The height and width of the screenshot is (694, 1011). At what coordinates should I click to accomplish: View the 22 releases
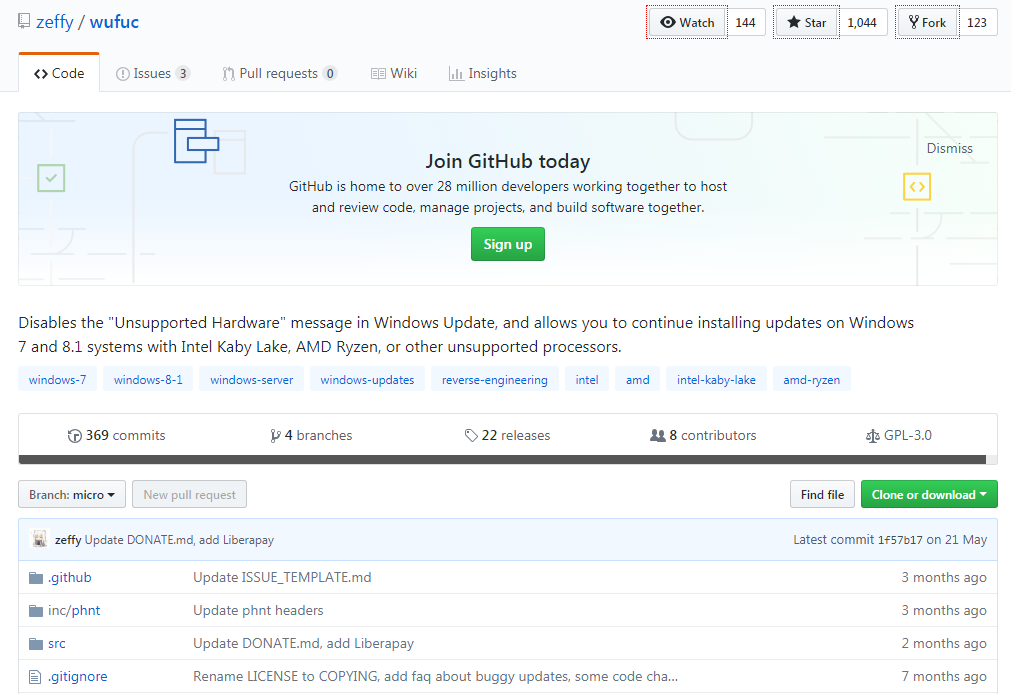507,435
